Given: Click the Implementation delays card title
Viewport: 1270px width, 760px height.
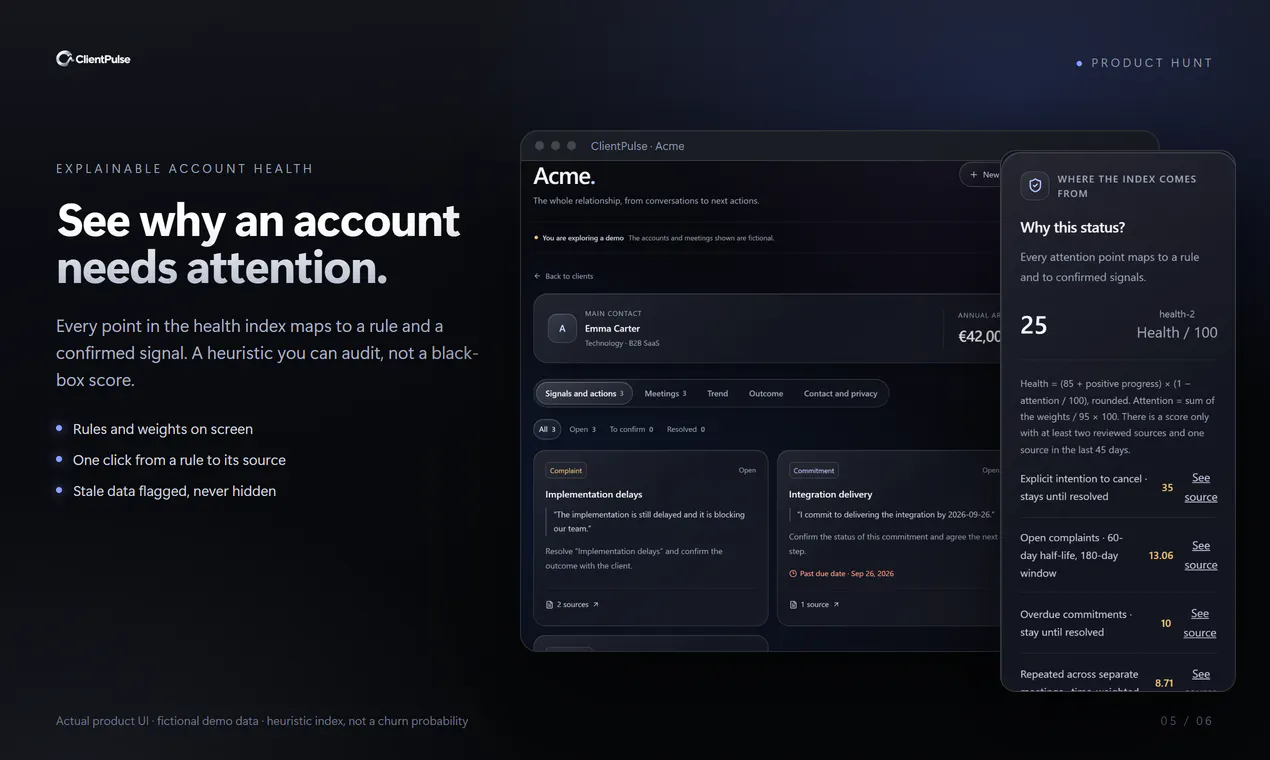Looking at the screenshot, I should 594,494.
